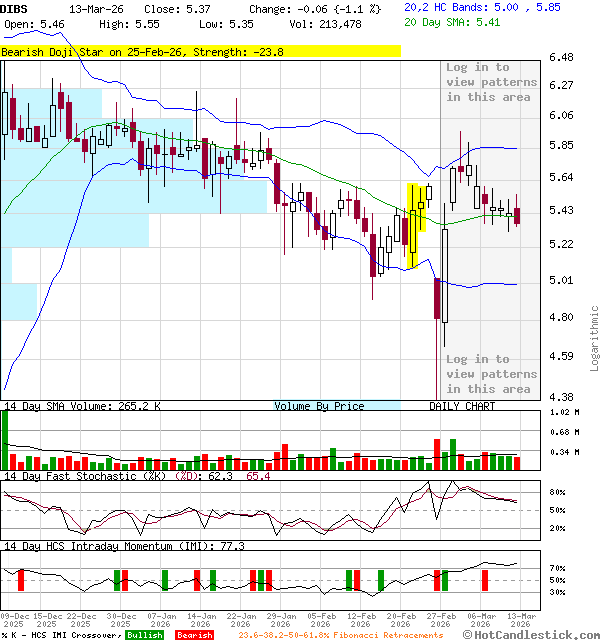
Task: Click the yellow highlighted candlestick pattern
Action: pyautogui.click(x=413, y=226)
